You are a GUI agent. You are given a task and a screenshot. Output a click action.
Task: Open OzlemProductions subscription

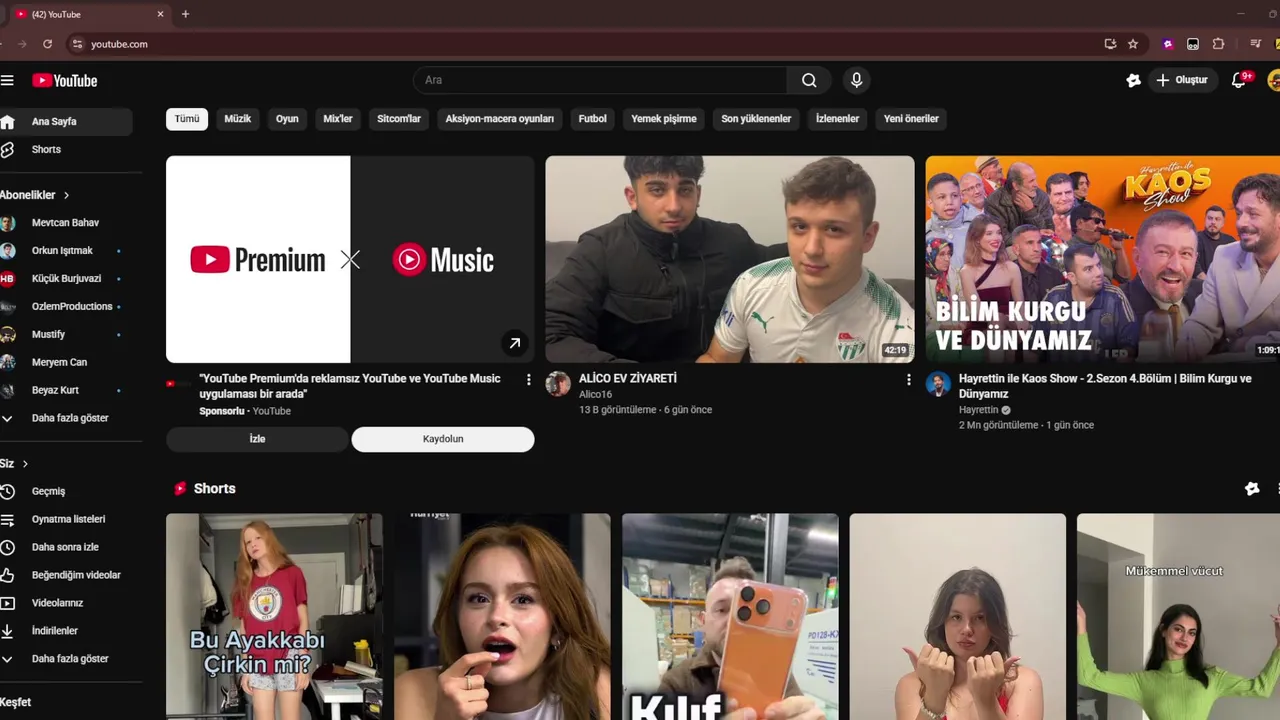pos(72,307)
